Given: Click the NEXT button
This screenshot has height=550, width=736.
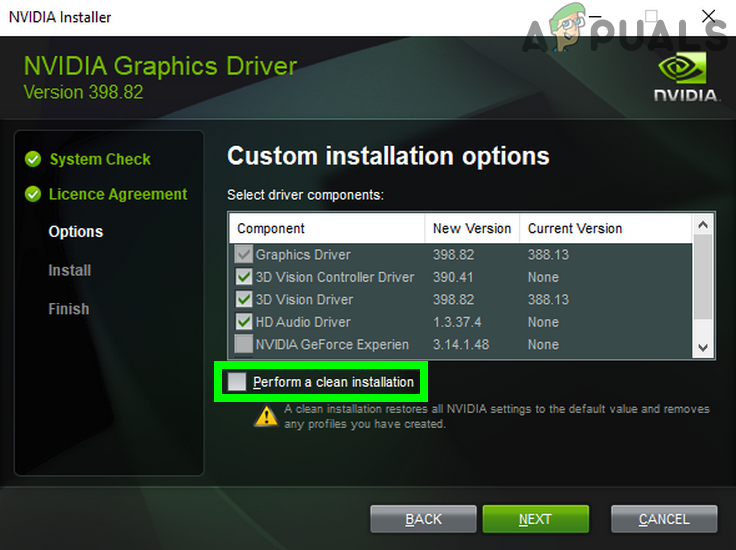Looking at the screenshot, I should (536, 519).
